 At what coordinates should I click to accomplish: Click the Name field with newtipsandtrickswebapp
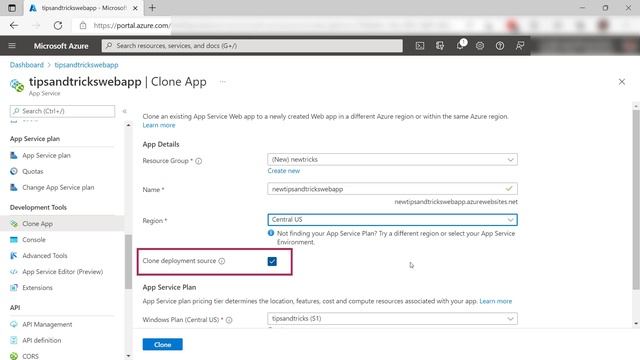(392, 189)
